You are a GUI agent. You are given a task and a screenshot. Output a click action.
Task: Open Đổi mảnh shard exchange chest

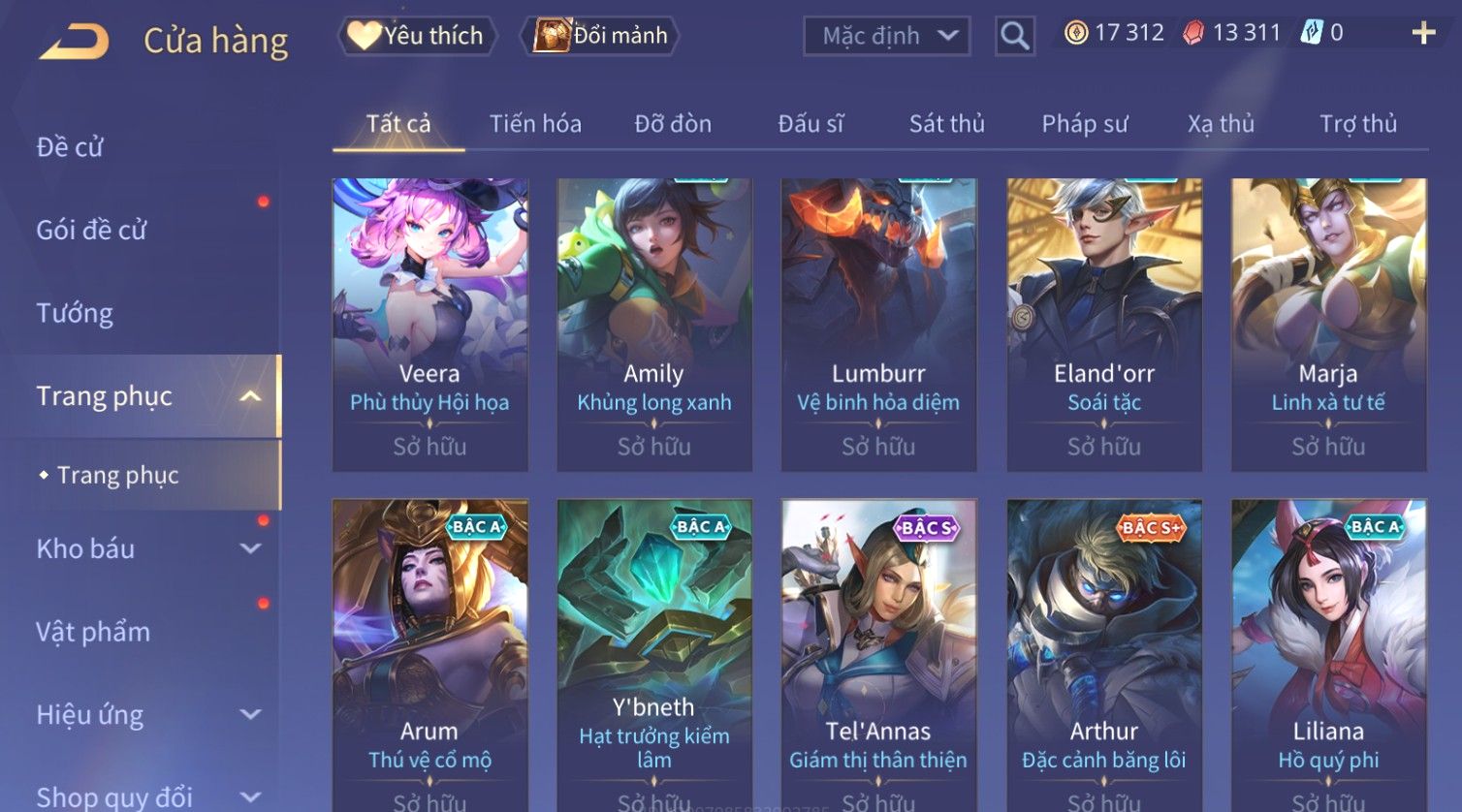coord(601,36)
